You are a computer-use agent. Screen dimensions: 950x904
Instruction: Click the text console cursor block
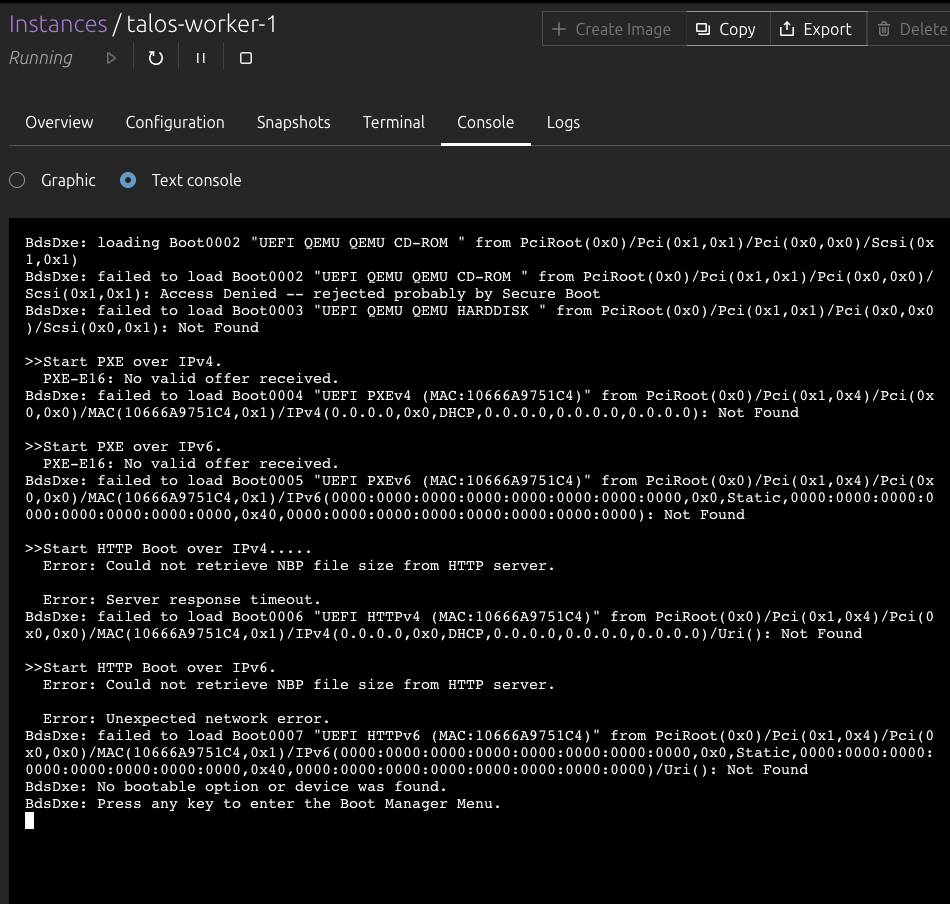(x=30, y=820)
